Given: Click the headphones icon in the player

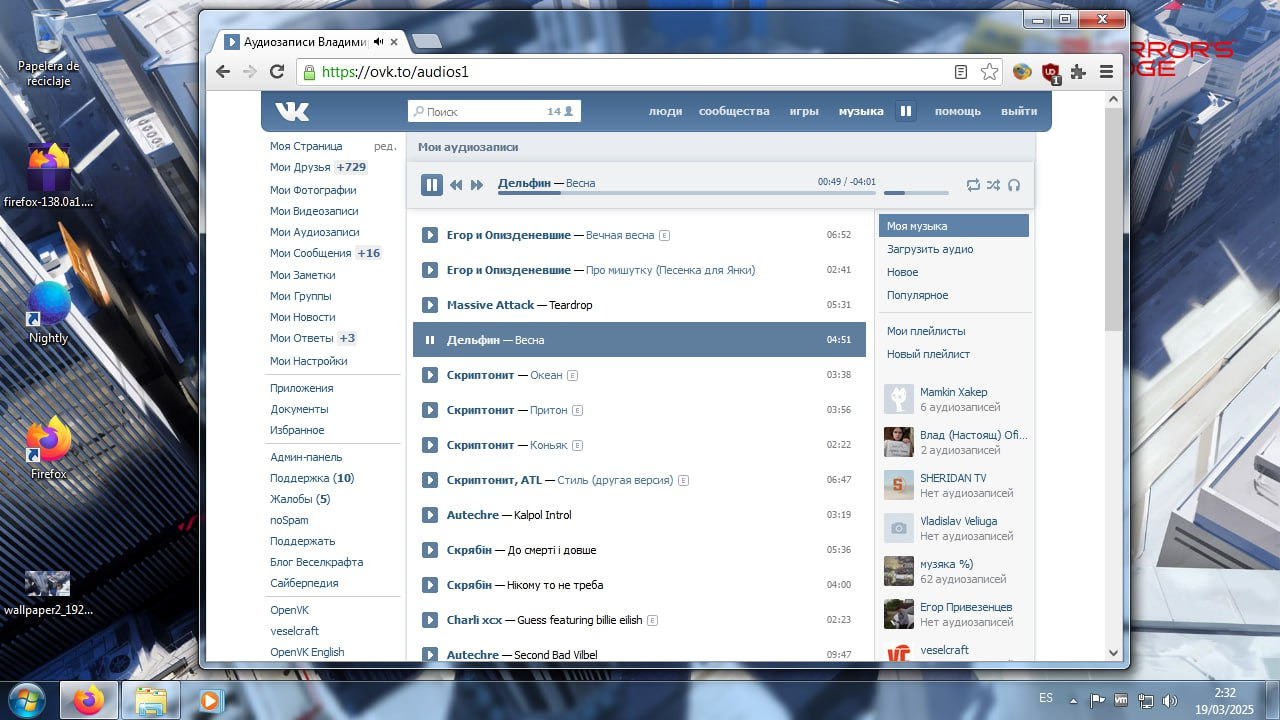Looking at the screenshot, I should click(1014, 185).
